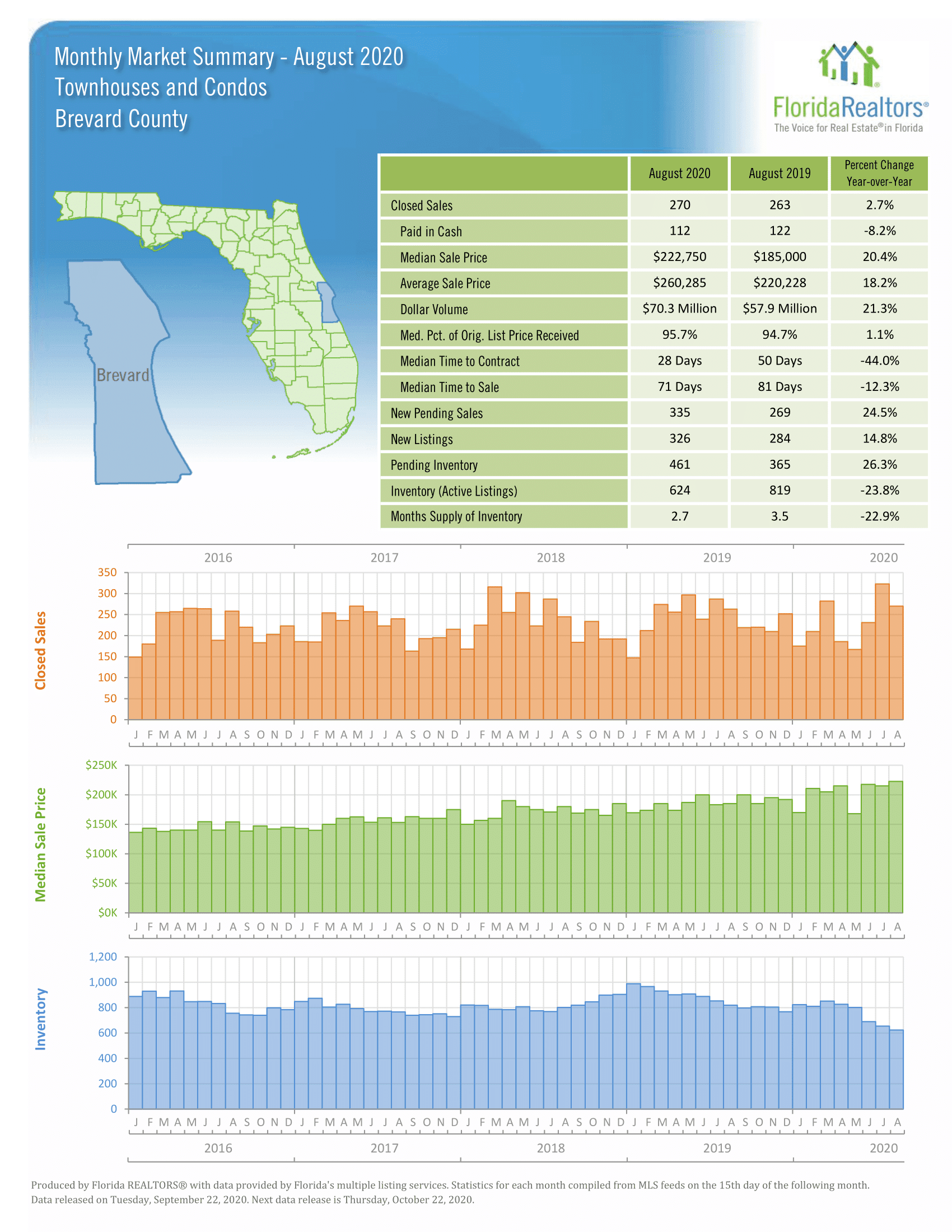The width and height of the screenshot is (952, 1232).
Task: Click the '2016' label below the charts
Action: (x=218, y=1148)
